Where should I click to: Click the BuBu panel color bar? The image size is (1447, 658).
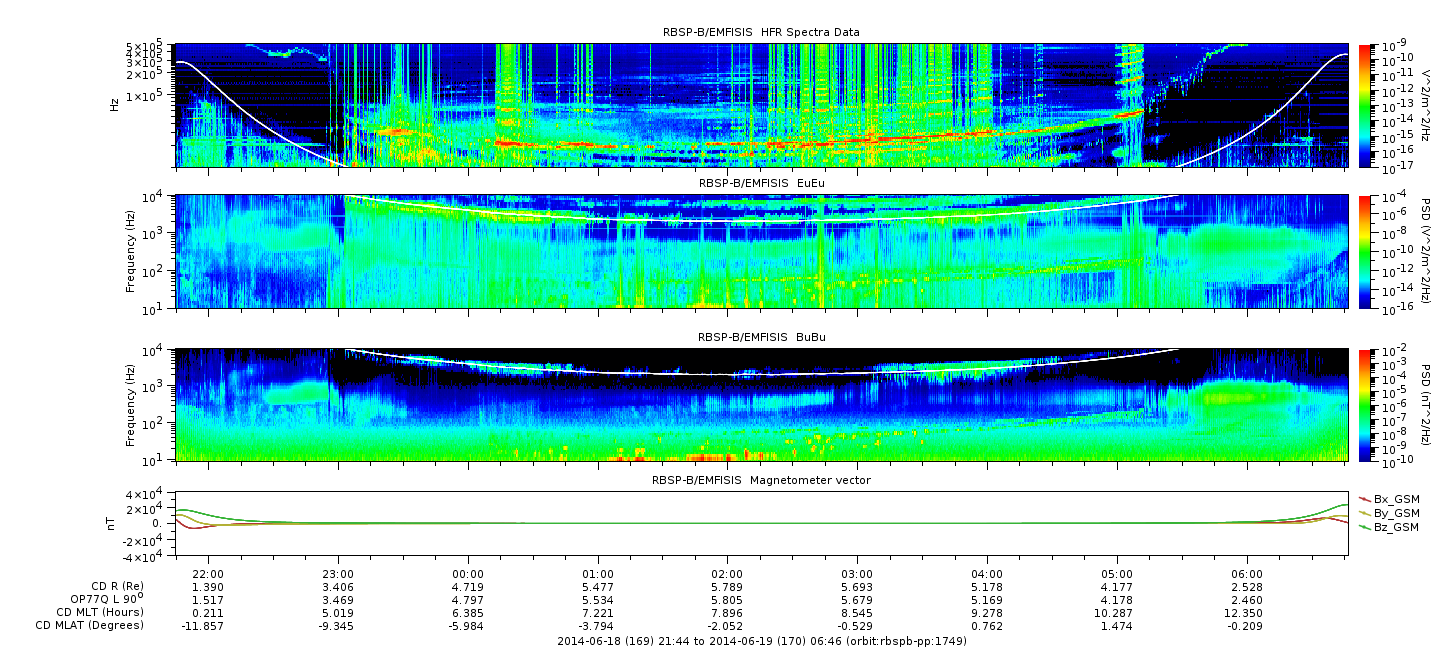click(1366, 404)
